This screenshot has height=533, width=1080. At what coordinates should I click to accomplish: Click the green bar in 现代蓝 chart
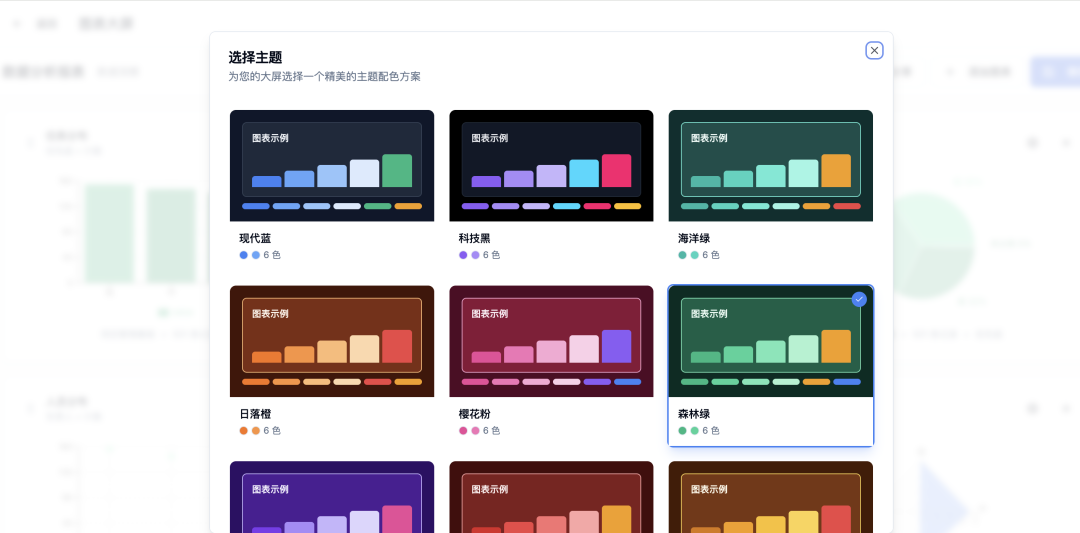click(397, 171)
